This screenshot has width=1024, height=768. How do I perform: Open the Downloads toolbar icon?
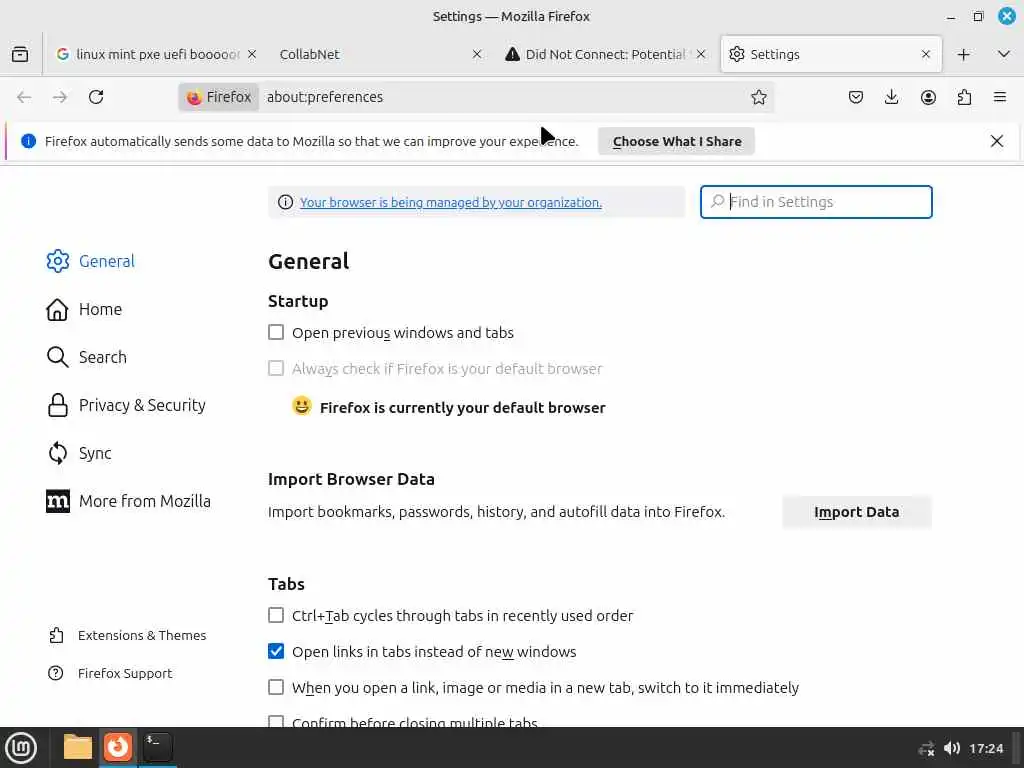coord(892,97)
